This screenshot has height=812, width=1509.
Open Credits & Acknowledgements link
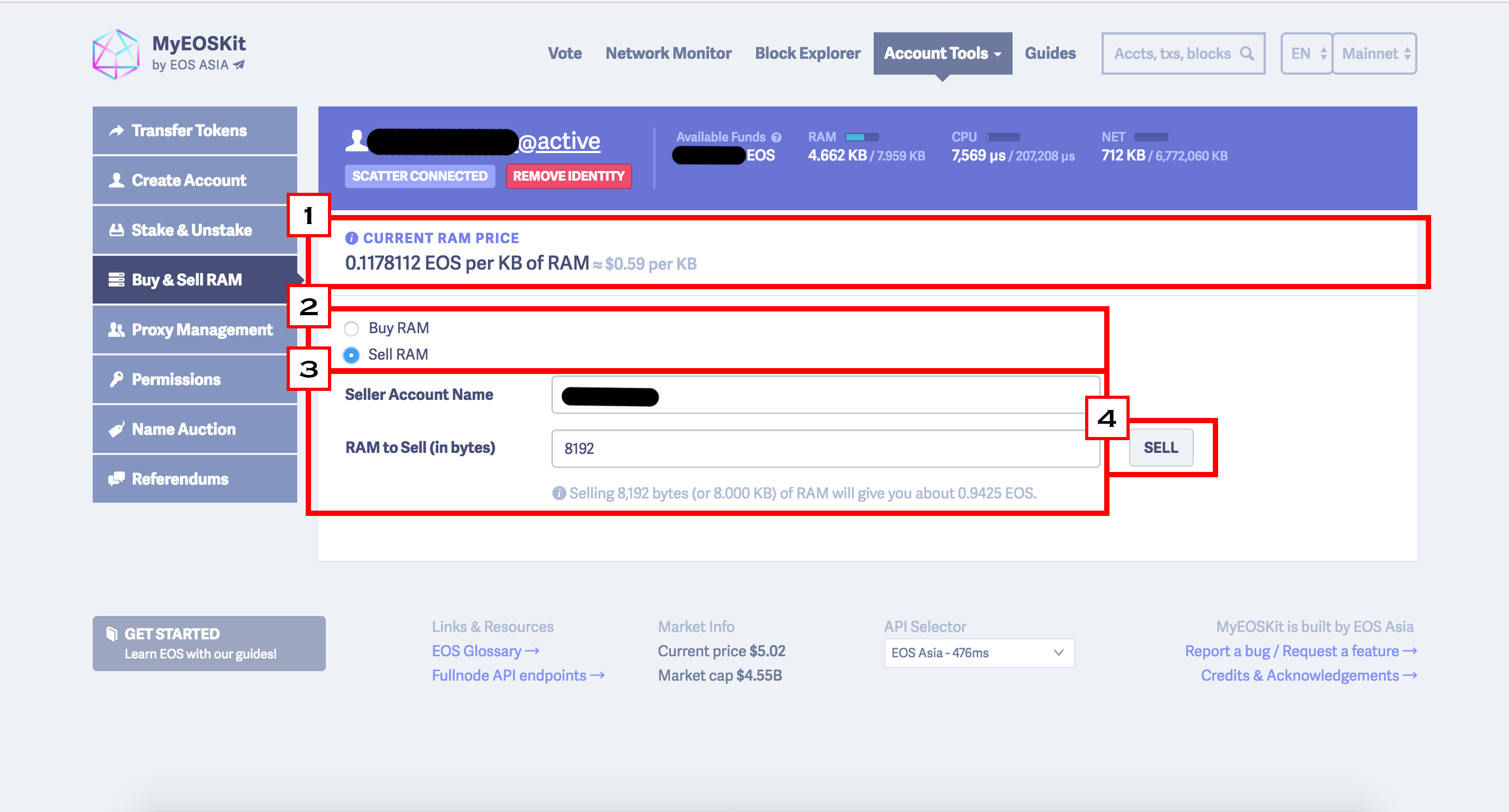tap(1309, 675)
